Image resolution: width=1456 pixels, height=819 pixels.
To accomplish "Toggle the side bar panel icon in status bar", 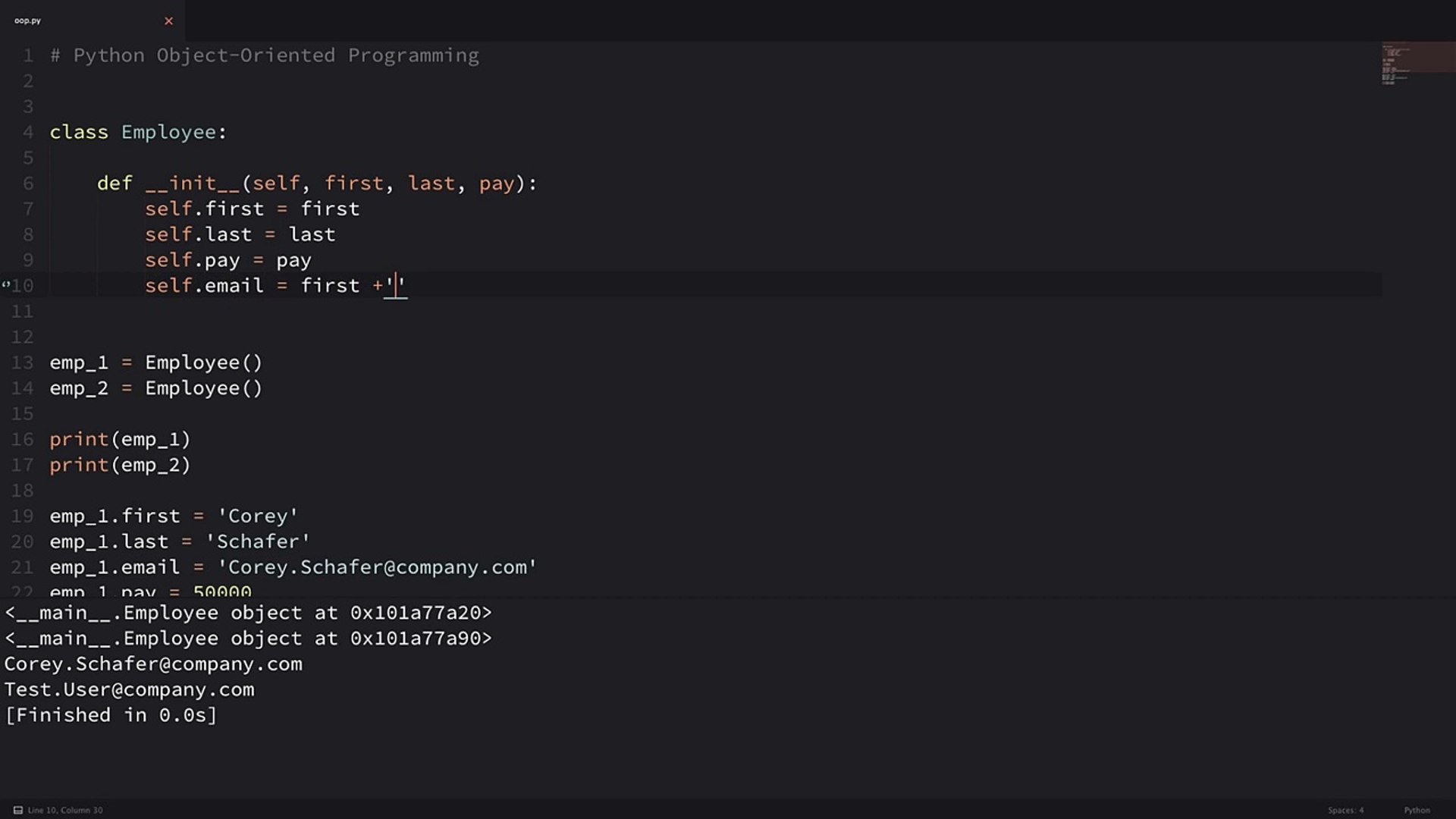I will point(17,810).
